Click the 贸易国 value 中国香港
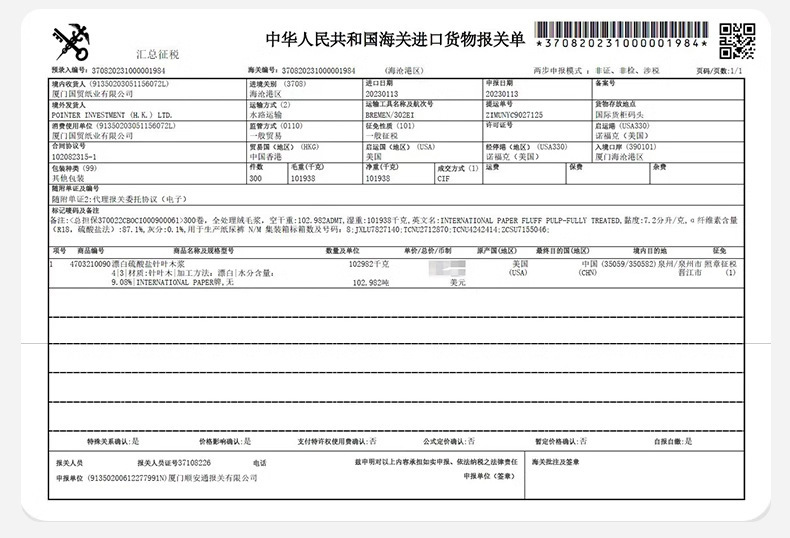The height and width of the screenshot is (538, 790). [x=266, y=157]
